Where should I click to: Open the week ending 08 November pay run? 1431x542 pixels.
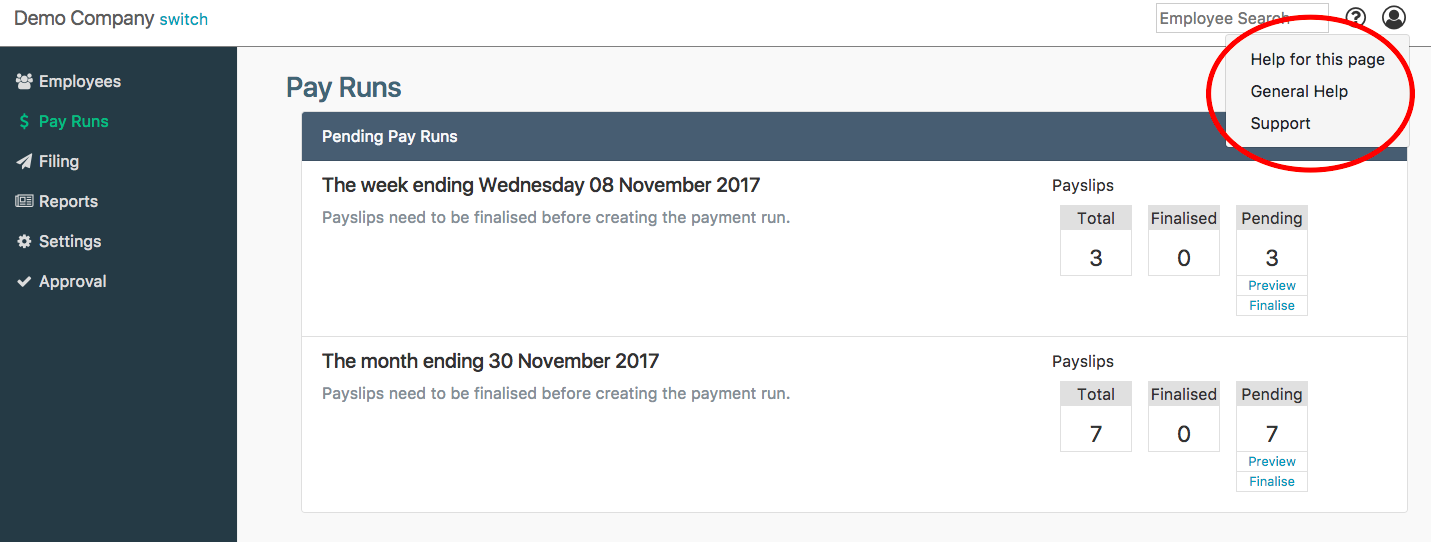(541, 185)
